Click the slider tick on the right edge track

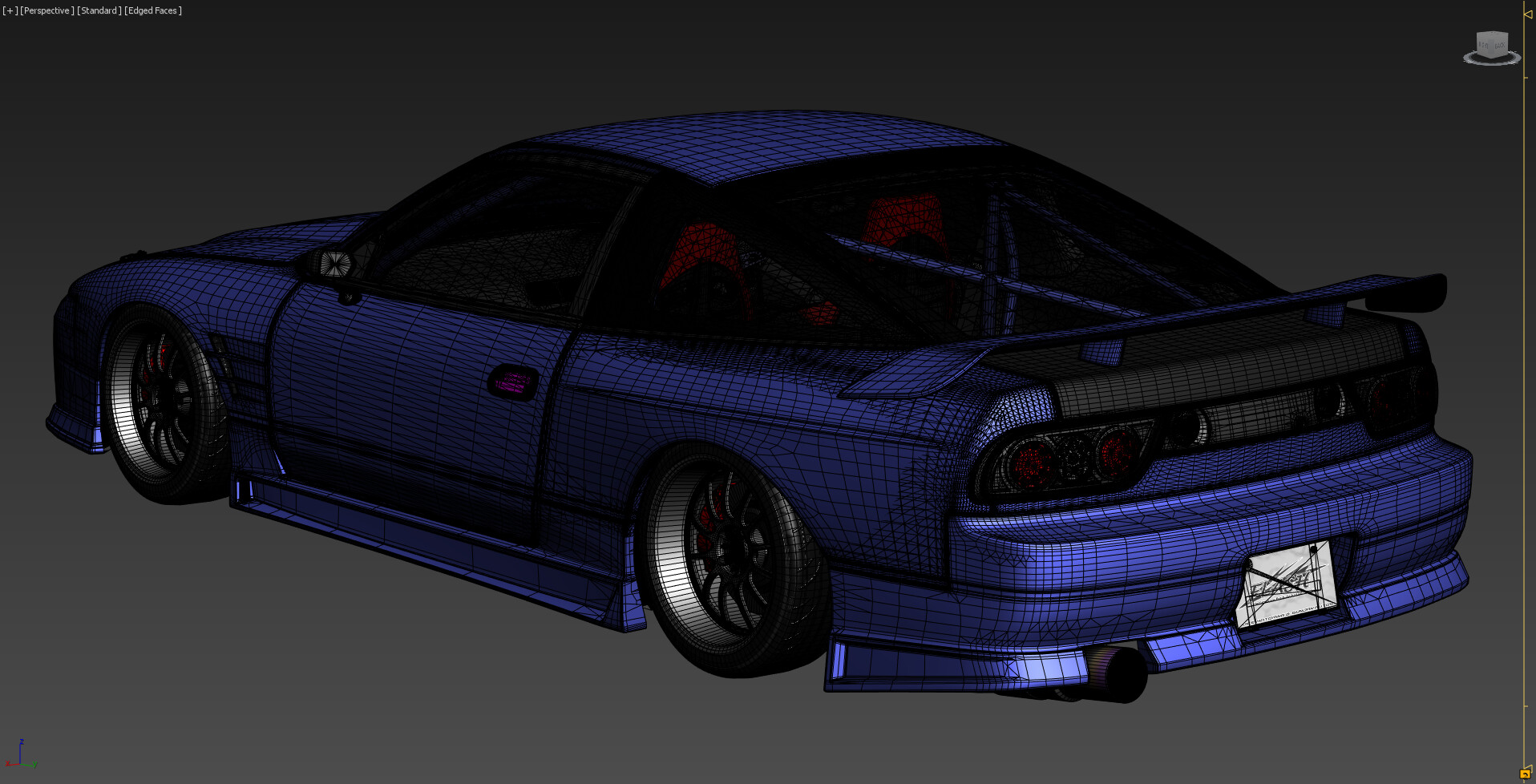[x=1526, y=78]
